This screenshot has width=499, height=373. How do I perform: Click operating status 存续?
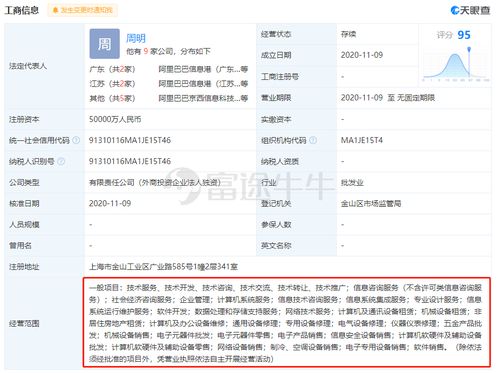348,34
